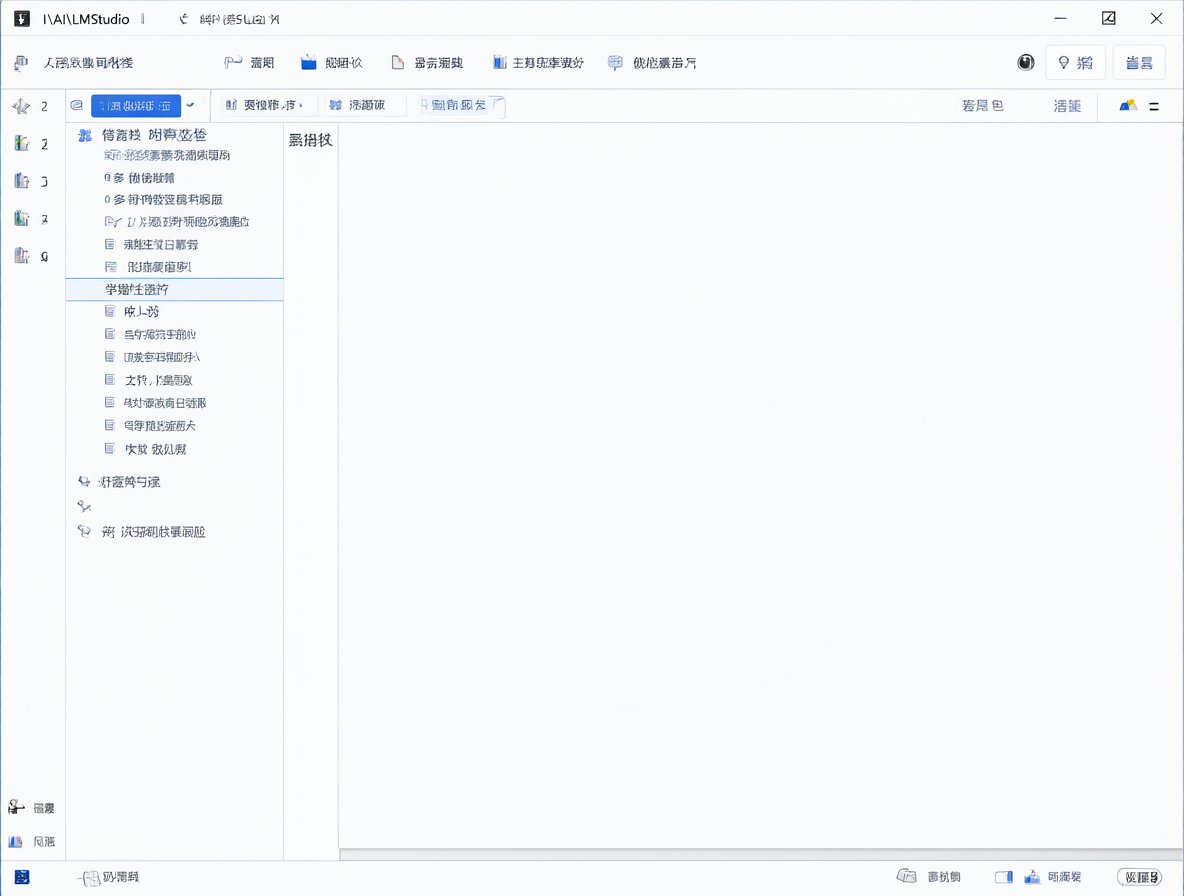The image size is (1184, 896).
Task: Click the thumbs-up icon in status bar
Action: click(x=1032, y=876)
